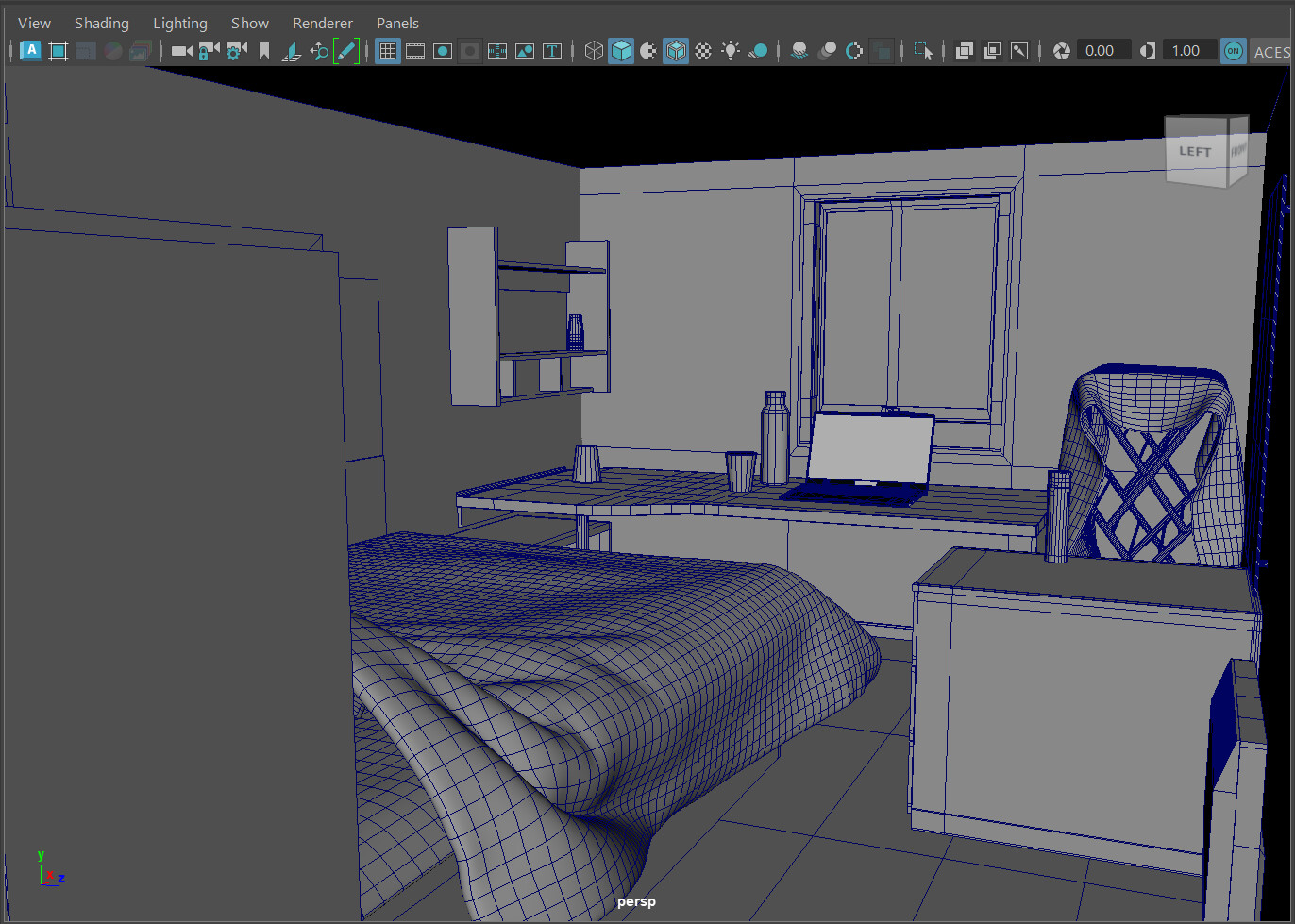Viewport: 1295px width, 924px height.
Task: Open the Panels menu
Action: point(397,22)
